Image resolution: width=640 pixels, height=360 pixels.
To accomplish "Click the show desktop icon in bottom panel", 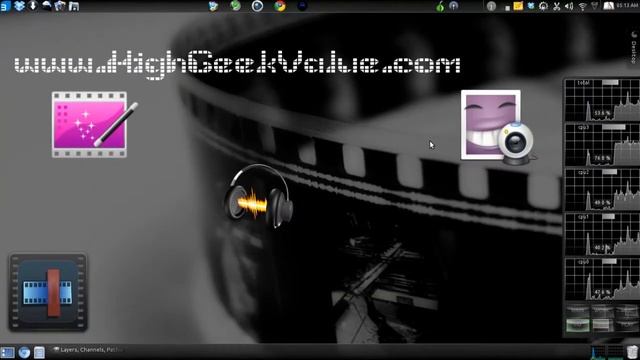I will [7, 352].
